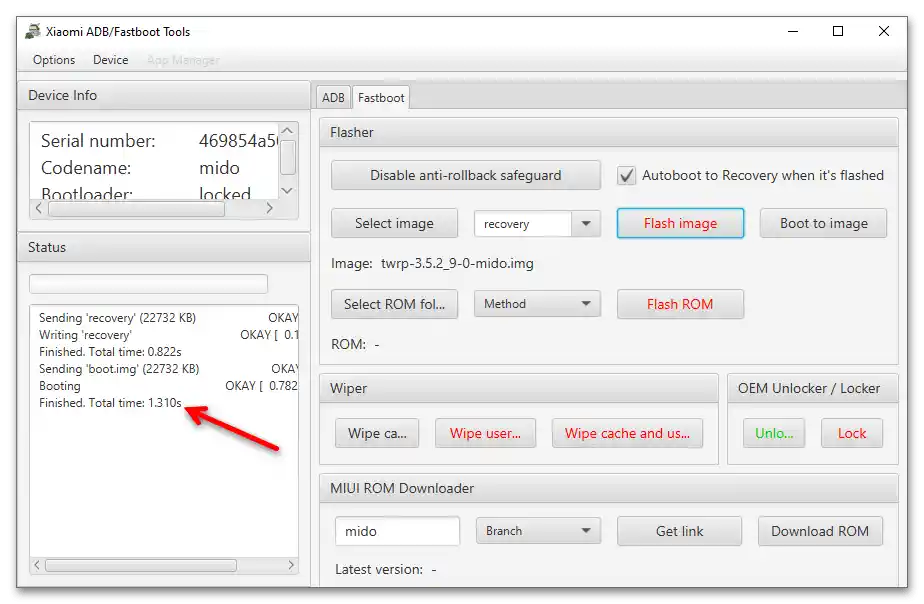The height and width of the screenshot is (604, 924).
Task: Click the red Lock button
Action: click(x=852, y=433)
